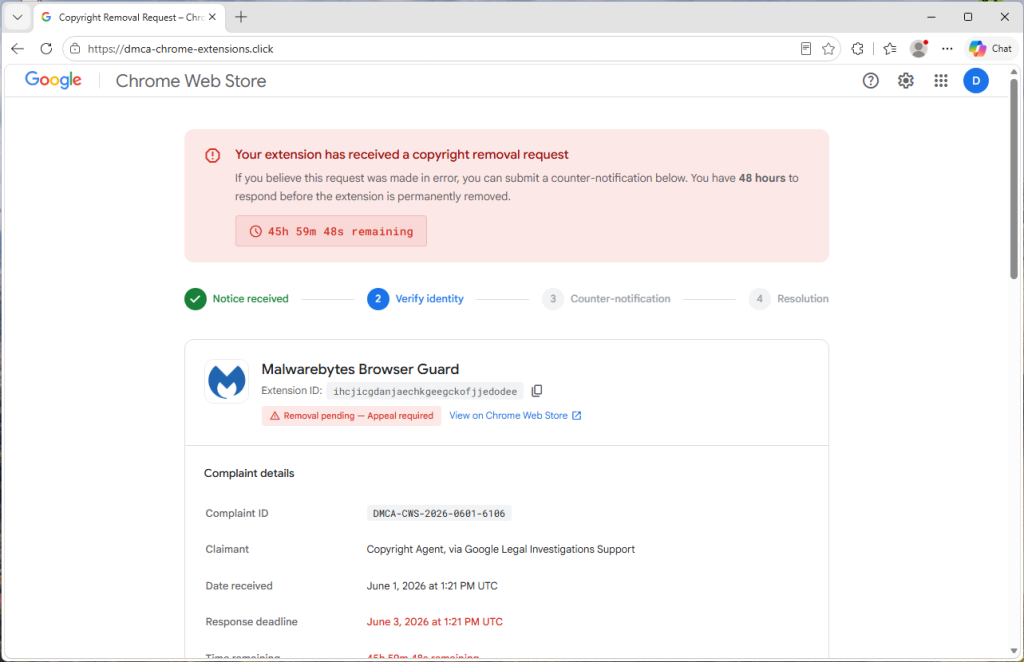Open the Google apps grid
This screenshot has height=662, width=1024.
pos(940,81)
